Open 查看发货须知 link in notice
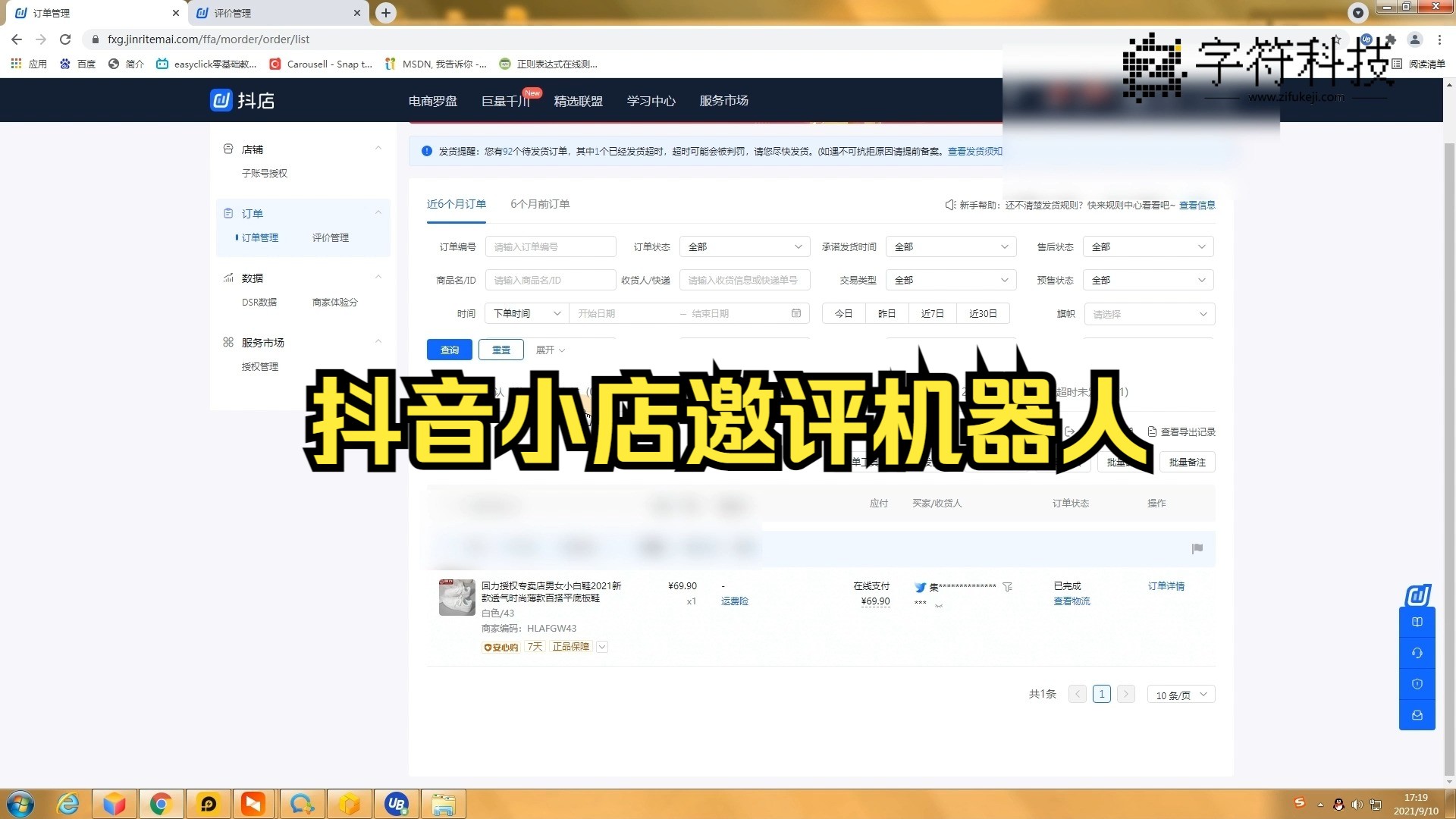The width and height of the screenshot is (1456, 819). coord(975,152)
